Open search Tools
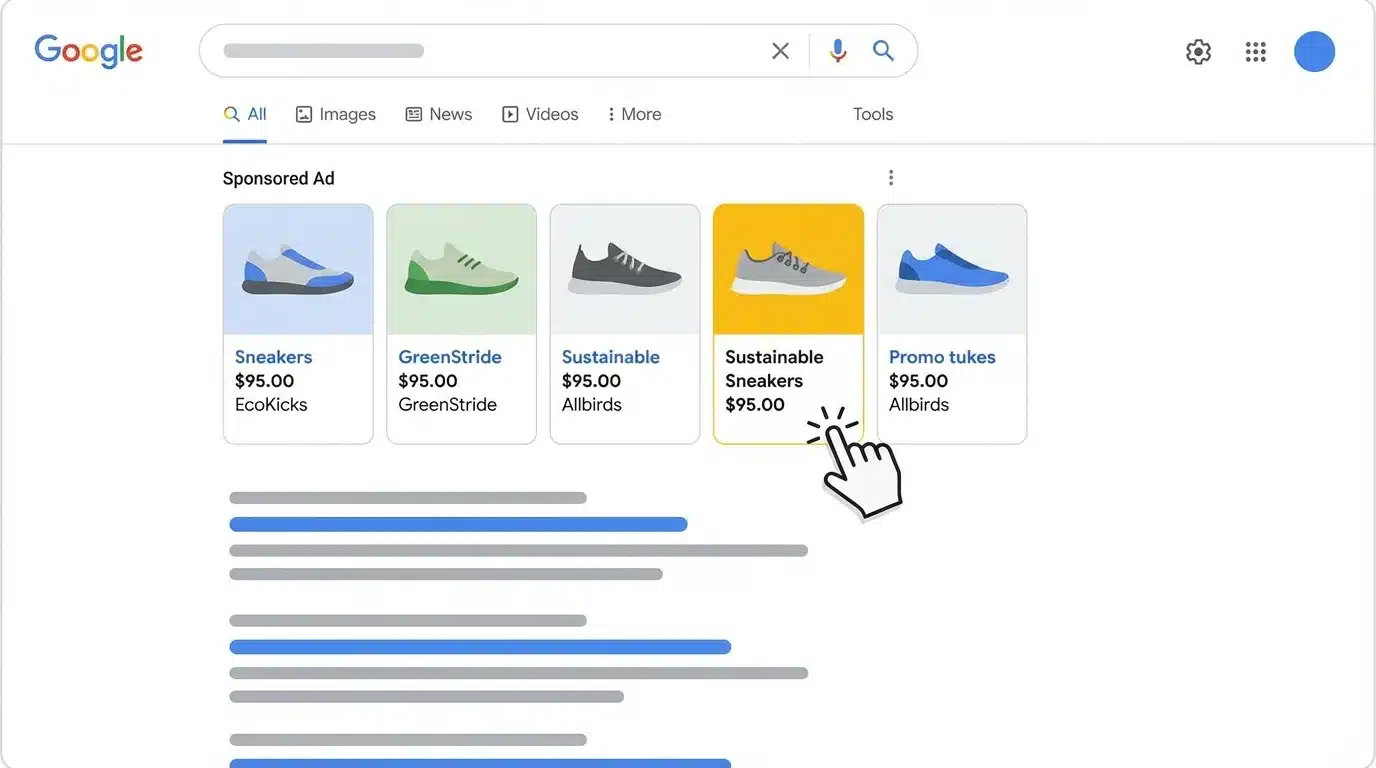 pyautogui.click(x=873, y=114)
